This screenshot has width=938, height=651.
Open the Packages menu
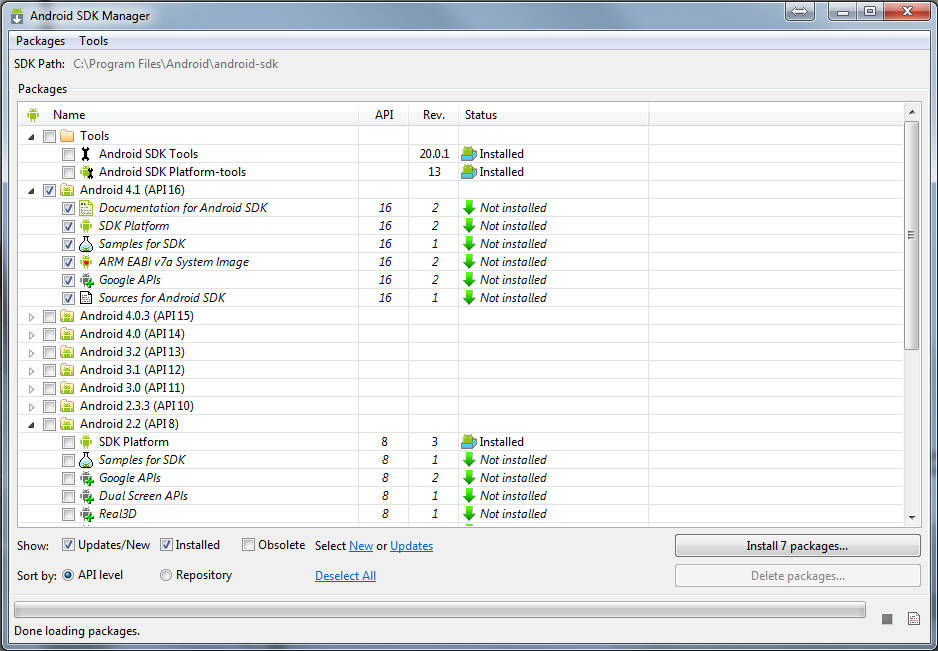(40, 41)
